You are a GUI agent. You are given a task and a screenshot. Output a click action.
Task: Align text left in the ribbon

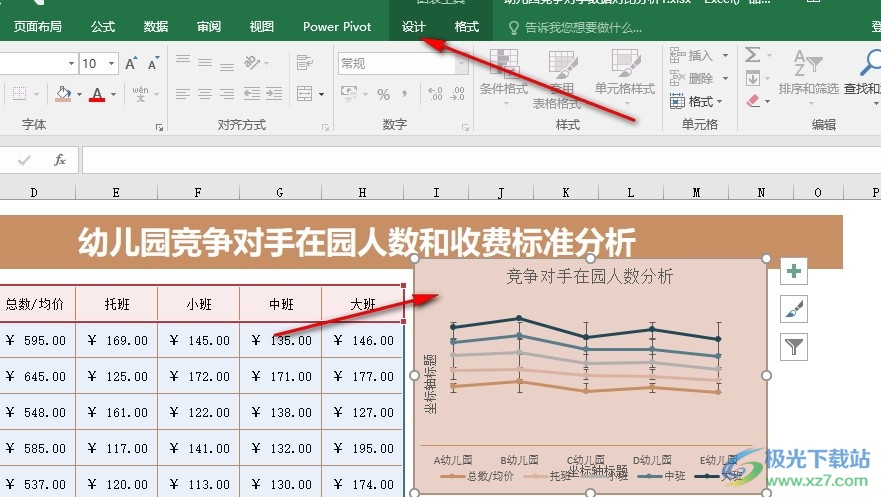pyautogui.click(x=183, y=94)
